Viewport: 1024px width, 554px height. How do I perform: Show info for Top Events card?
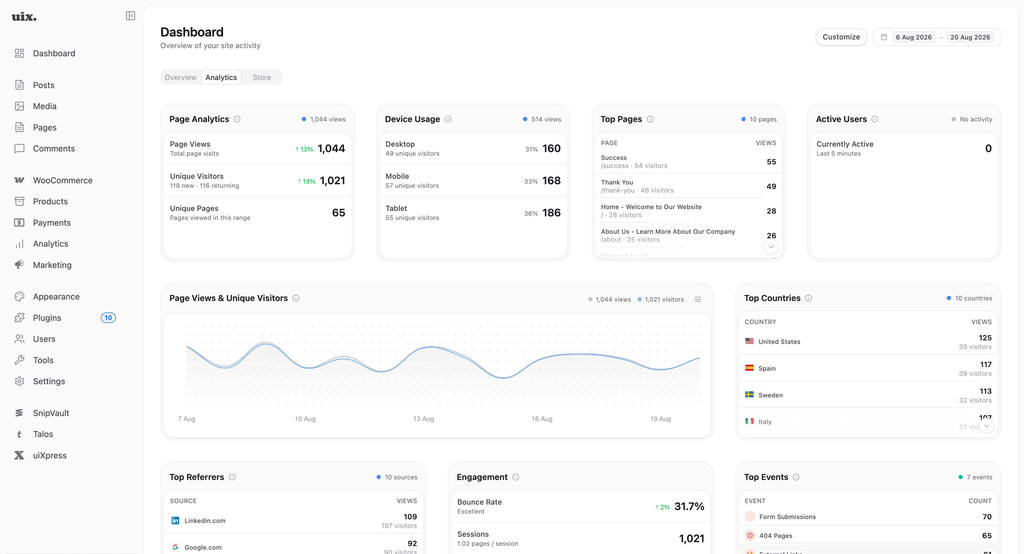click(x=796, y=477)
